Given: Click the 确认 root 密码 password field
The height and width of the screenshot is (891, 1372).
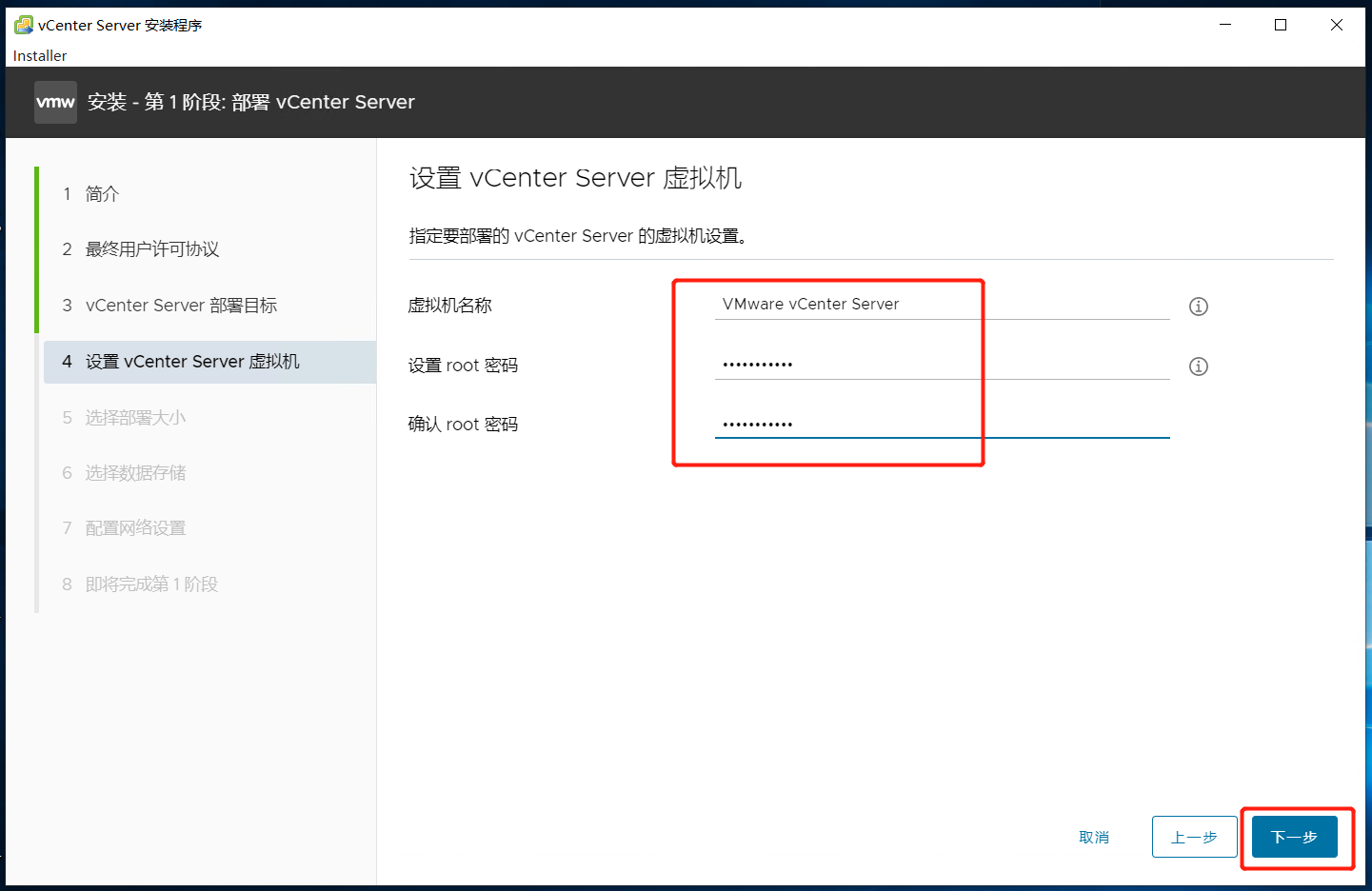Looking at the screenshot, I should click(x=905, y=424).
